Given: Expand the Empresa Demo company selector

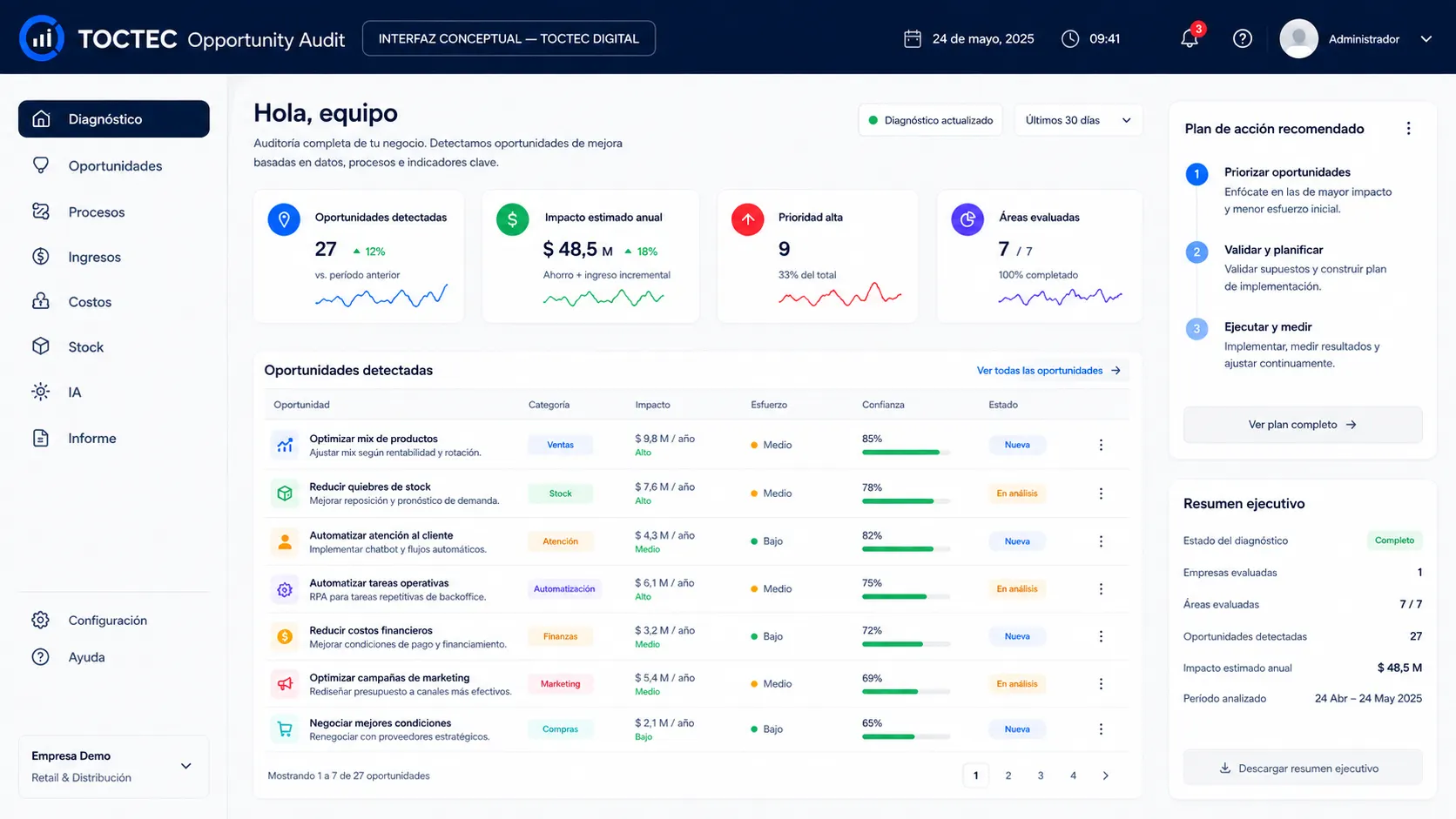Looking at the screenshot, I should click(113, 766).
